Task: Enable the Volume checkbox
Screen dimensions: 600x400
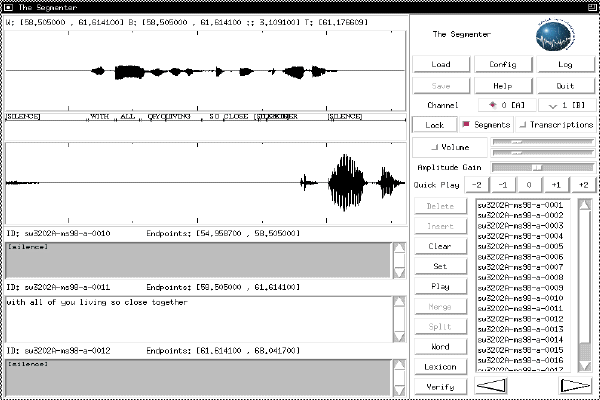Action: pos(450,147)
